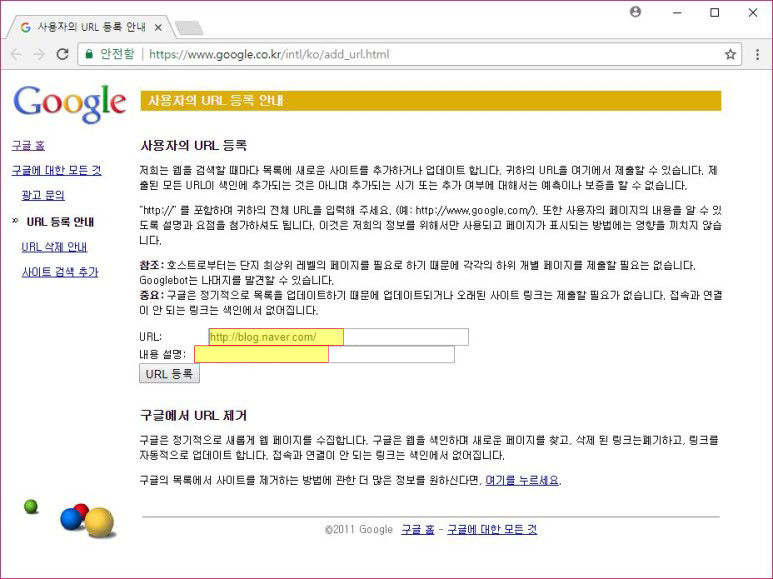Open the Chrome three-dot menu
This screenshot has width=773, height=579.
pyautogui.click(x=758, y=54)
